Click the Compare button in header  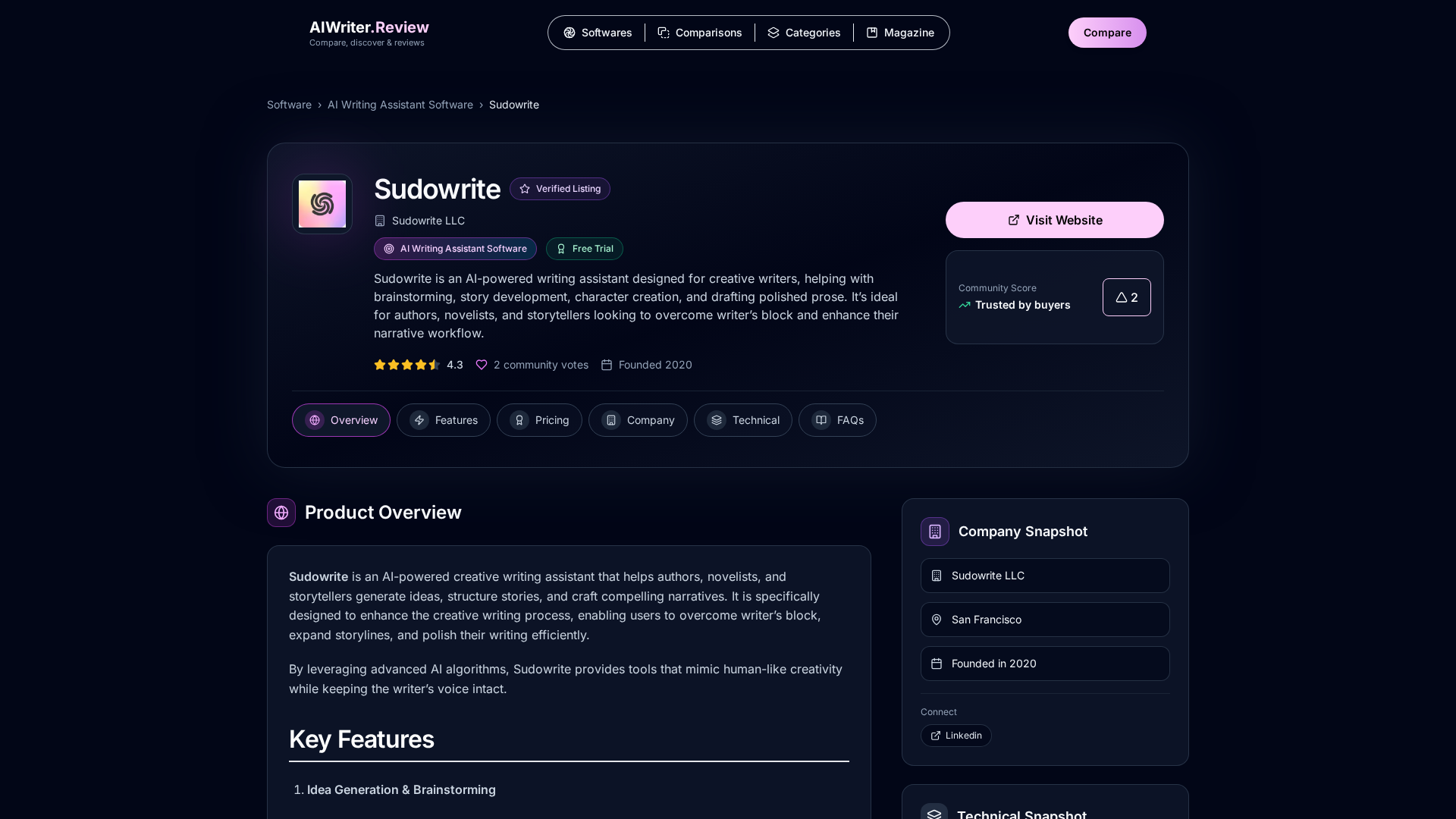1107,33
